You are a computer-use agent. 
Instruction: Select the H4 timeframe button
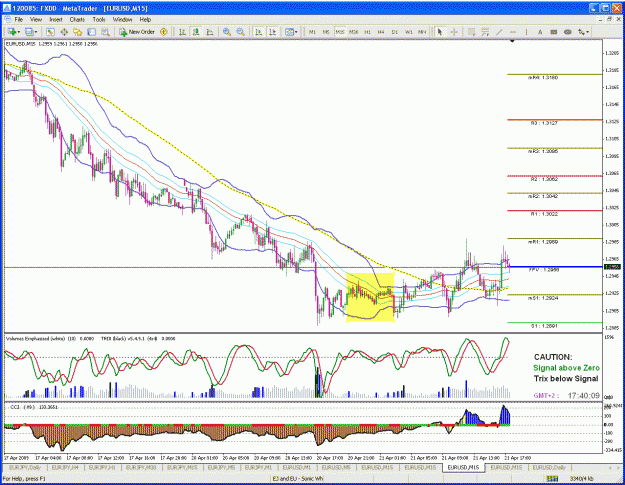(381, 32)
